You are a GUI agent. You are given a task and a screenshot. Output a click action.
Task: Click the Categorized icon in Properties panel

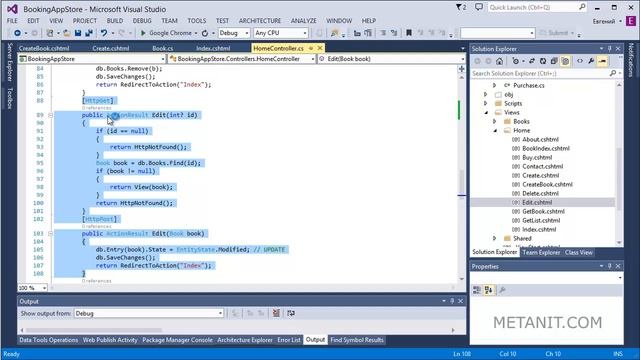(477, 290)
